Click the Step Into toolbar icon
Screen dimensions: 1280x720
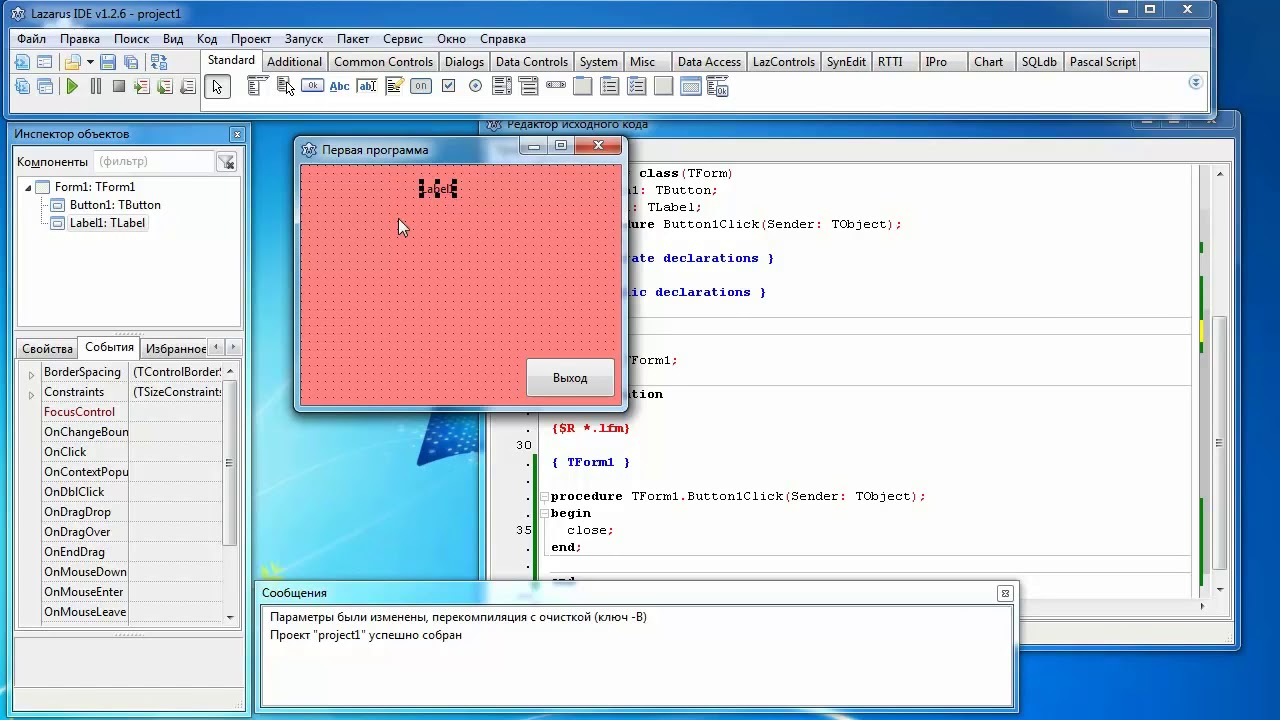pyautogui.click(x=142, y=87)
